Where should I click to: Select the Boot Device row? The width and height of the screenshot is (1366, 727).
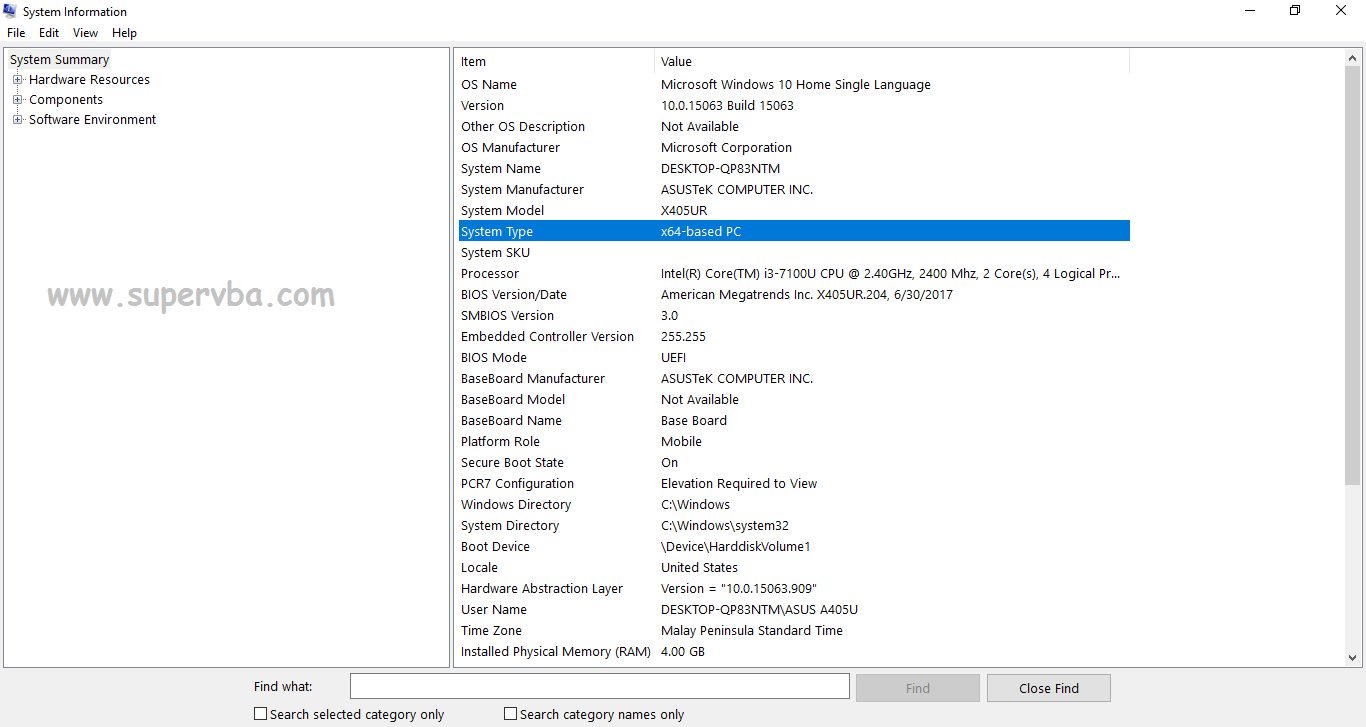pos(794,547)
